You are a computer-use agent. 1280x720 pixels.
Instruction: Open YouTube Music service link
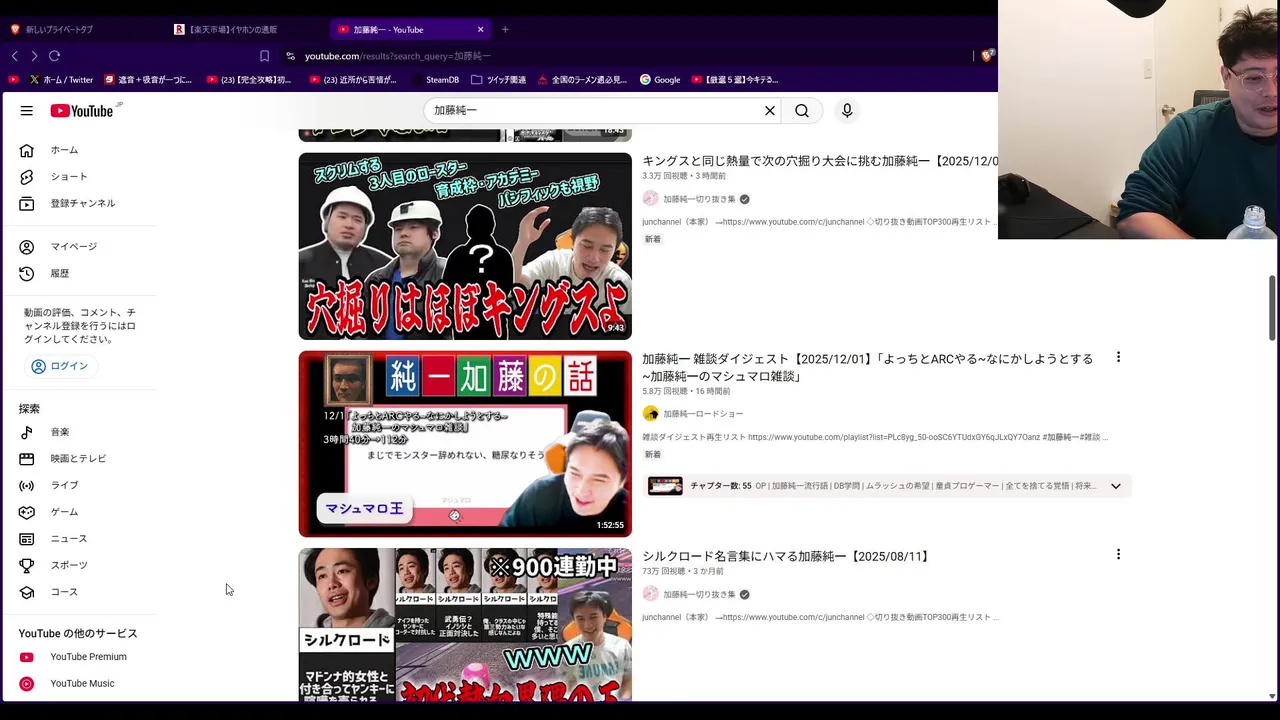80,684
